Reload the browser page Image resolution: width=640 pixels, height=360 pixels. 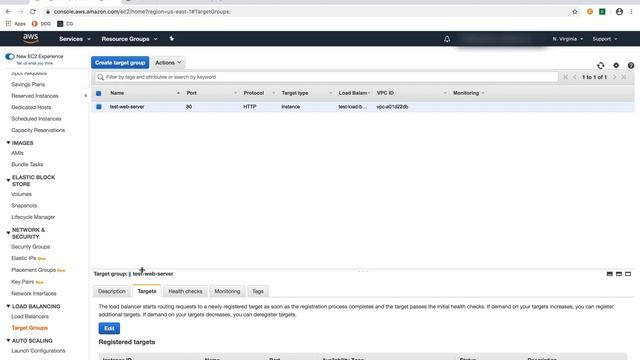(33, 11)
